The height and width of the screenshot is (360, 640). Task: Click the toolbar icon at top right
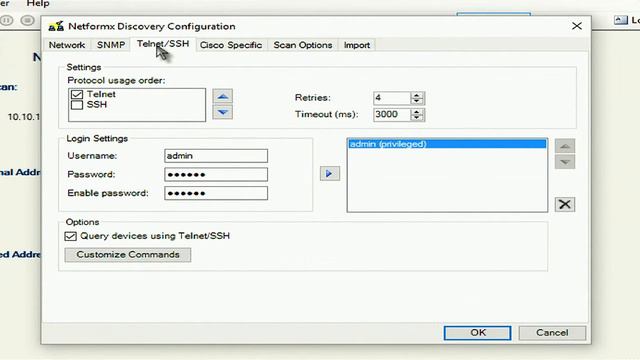coord(620,20)
